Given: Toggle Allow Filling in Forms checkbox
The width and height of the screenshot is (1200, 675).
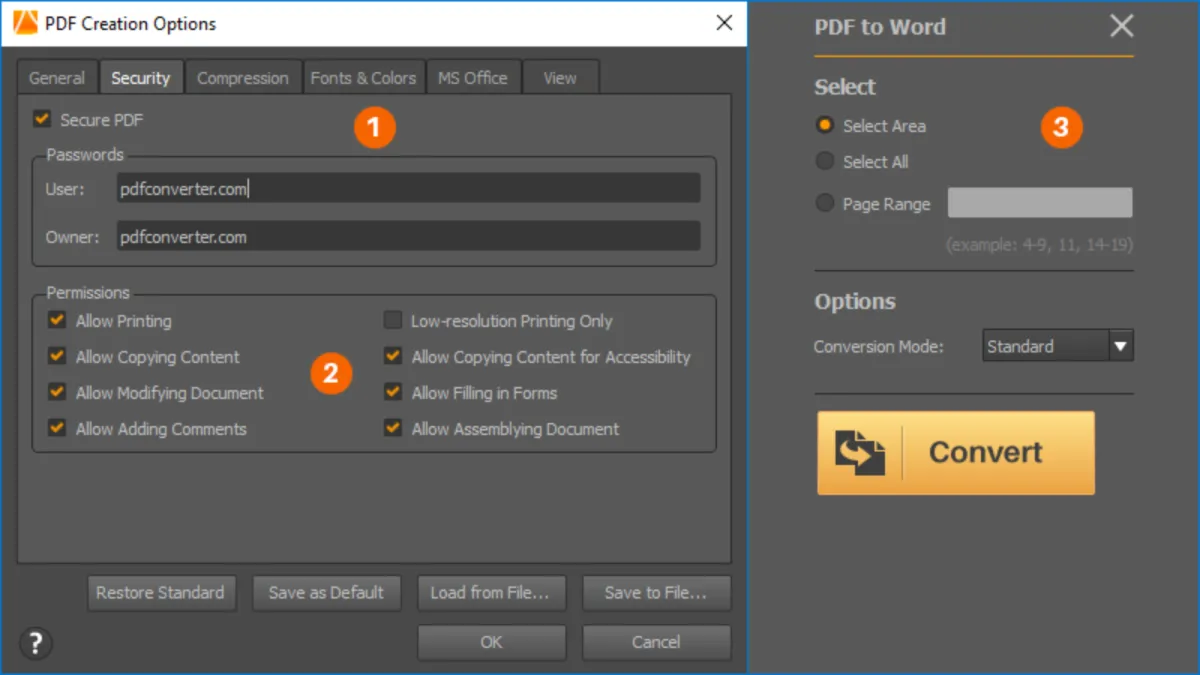Looking at the screenshot, I should point(393,393).
